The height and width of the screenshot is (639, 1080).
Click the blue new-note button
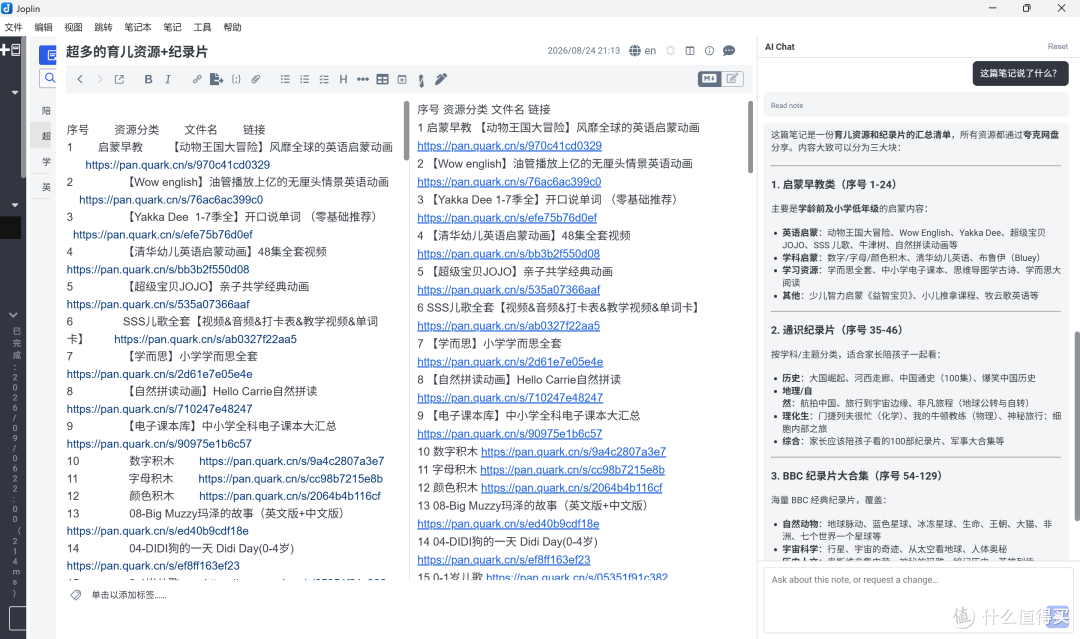(x=48, y=54)
